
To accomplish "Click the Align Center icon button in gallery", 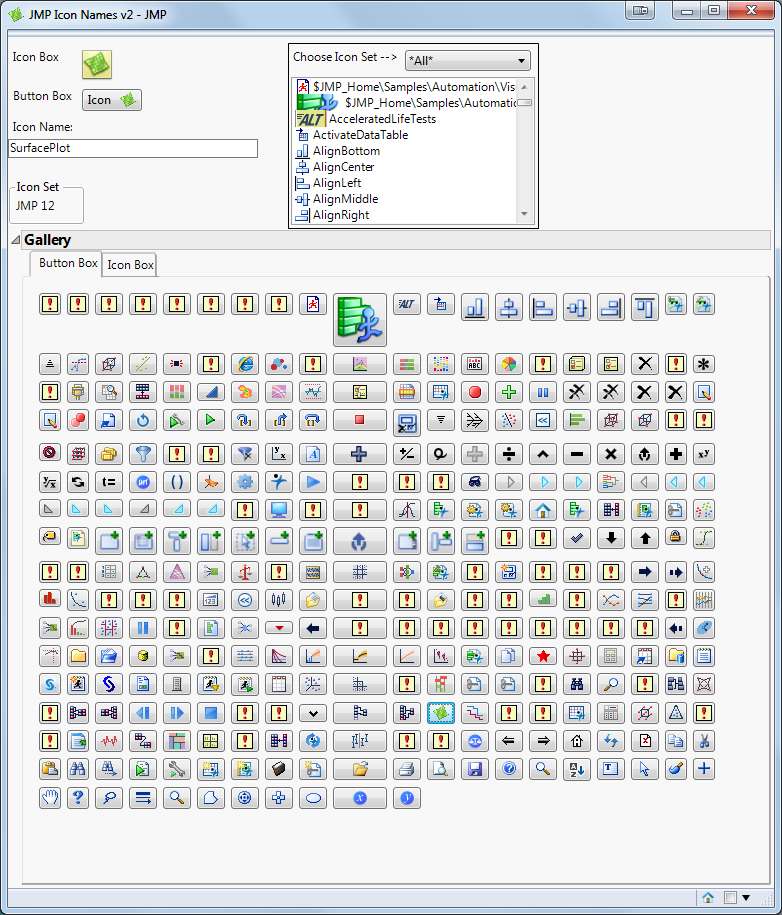I will pyautogui.click(x=509, y=307).
